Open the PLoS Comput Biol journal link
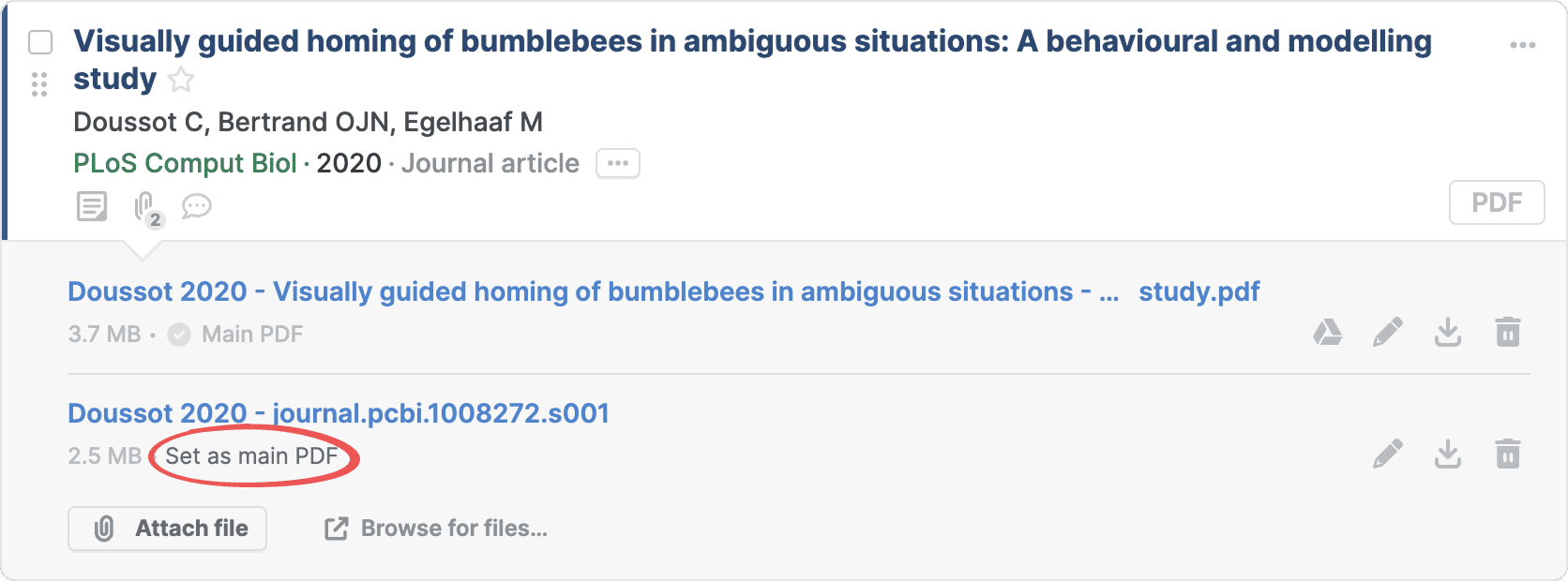 point(185,163)
